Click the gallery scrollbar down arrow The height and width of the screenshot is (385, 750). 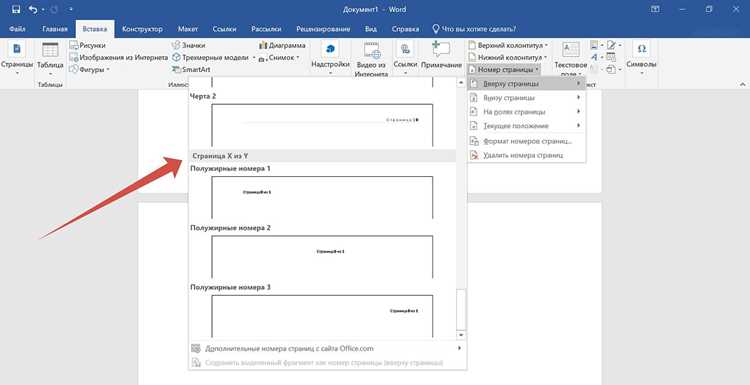click(x=461, y=335)
